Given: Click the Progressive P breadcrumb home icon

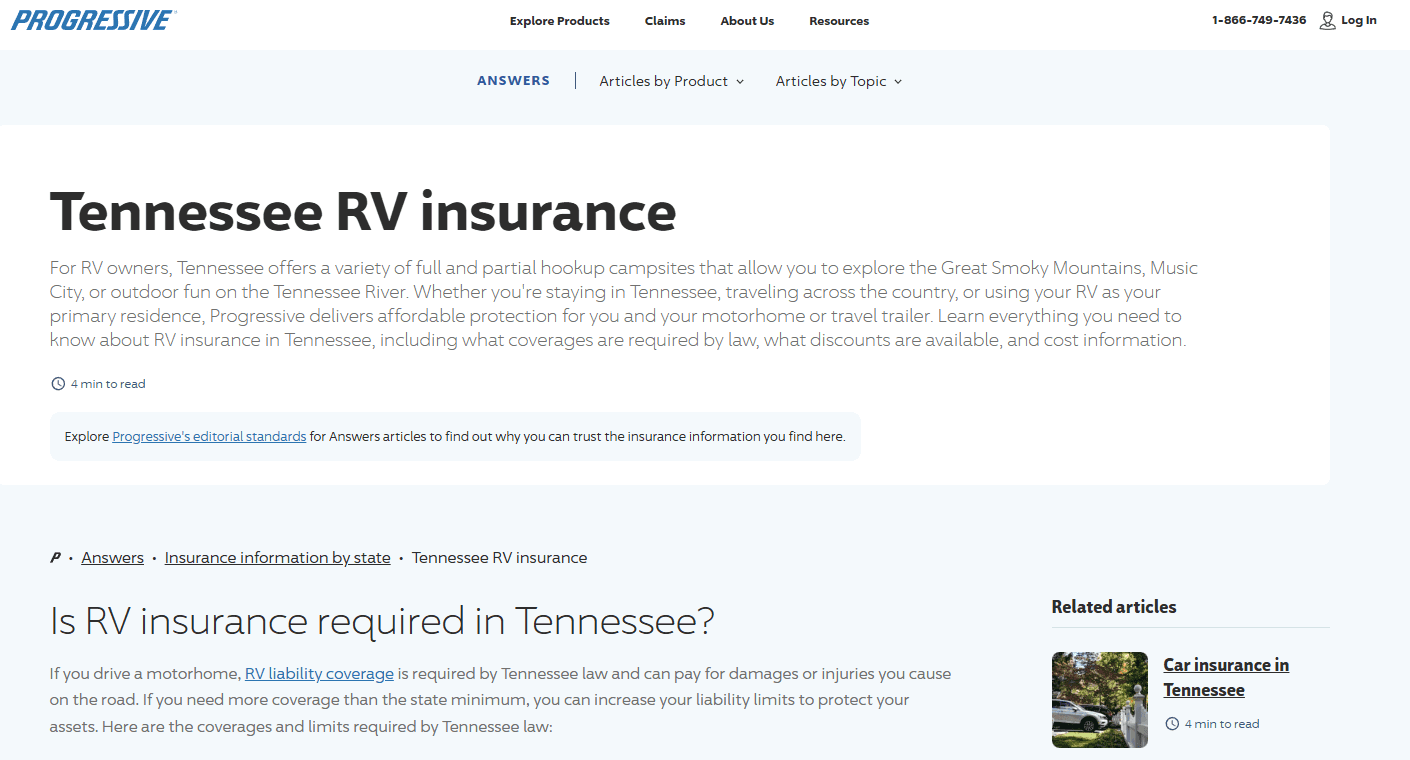Looking at the screenshot, I should (56, 558).
